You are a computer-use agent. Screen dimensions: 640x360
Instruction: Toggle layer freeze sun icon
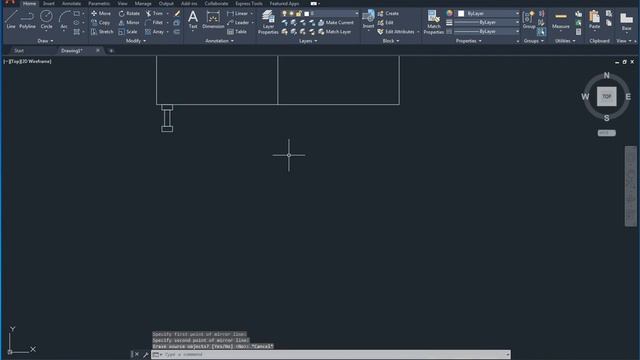click(x=291, y=13)
